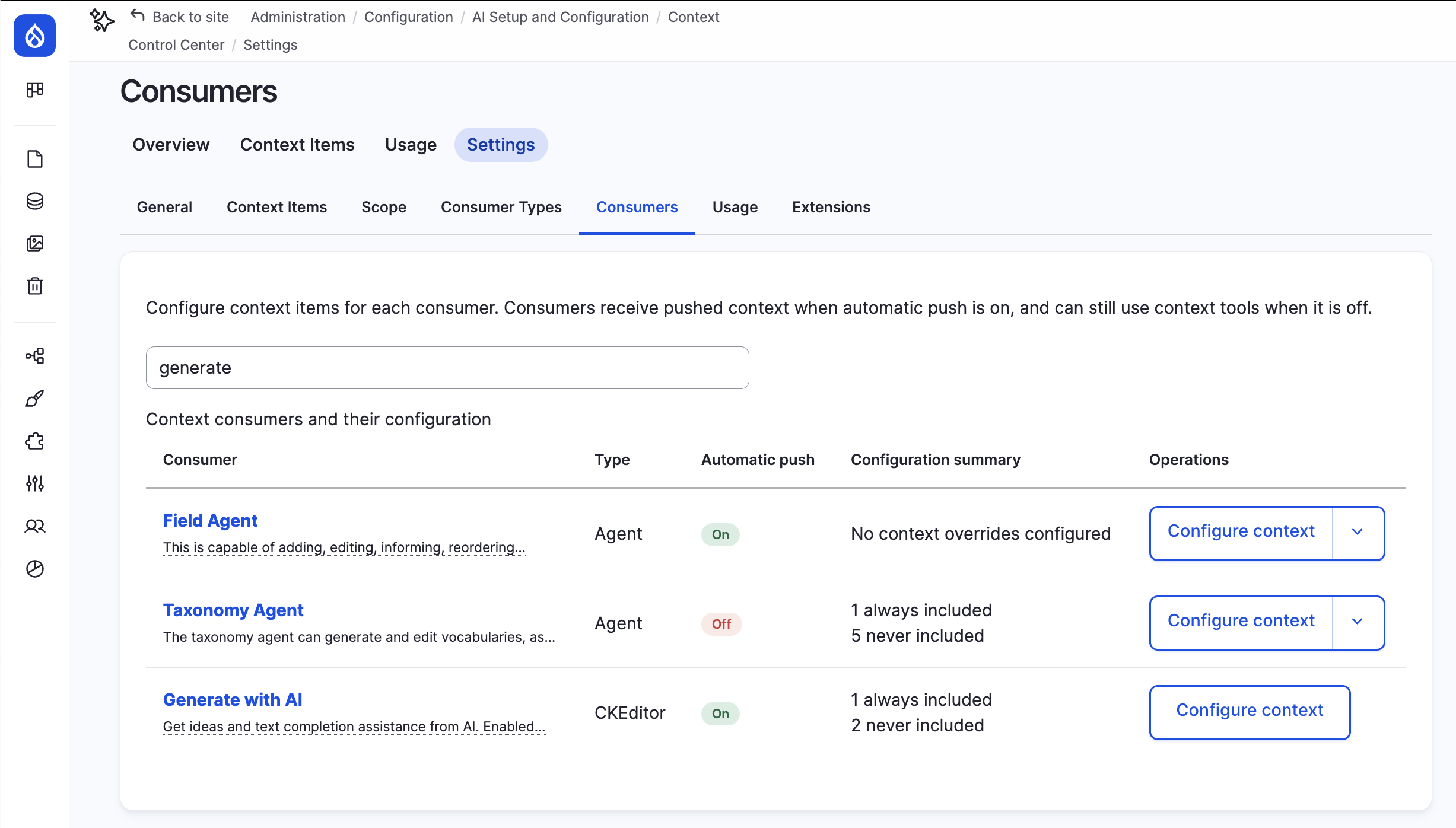
Task: Click Configure context for Taxonomy Agent
Action: coord(1241,622)
